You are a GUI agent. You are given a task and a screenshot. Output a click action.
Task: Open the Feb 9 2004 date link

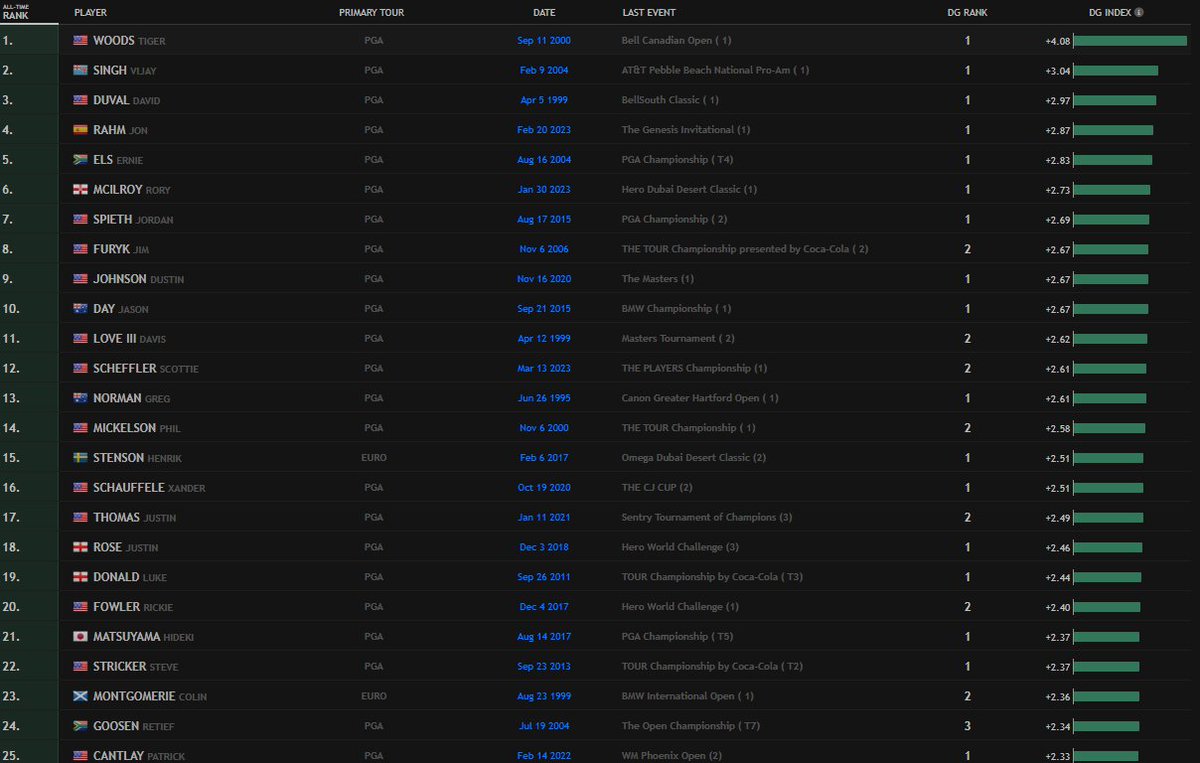(x=544, y=71)
